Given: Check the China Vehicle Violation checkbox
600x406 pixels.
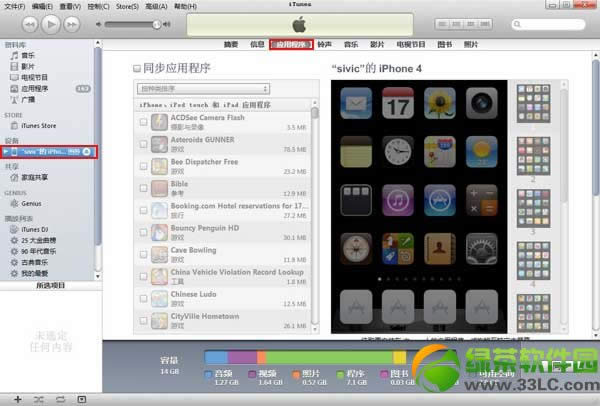Looking at the screenshot, I should coord(143,276).
